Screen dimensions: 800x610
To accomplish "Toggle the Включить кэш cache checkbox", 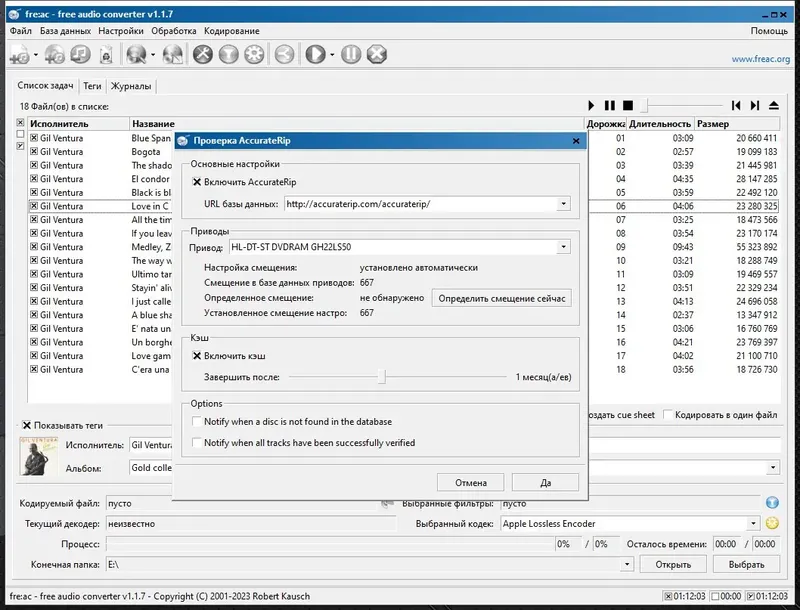I will [197, 355].
